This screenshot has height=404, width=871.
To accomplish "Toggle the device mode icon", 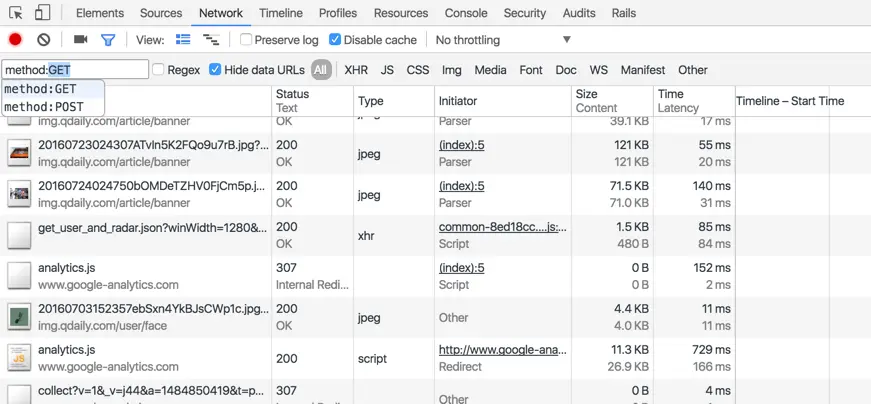I will pos(42,13).
